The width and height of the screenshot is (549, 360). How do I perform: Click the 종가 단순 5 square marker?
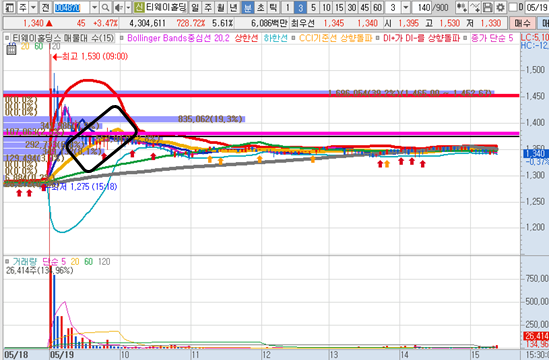[x=466, y=38]
